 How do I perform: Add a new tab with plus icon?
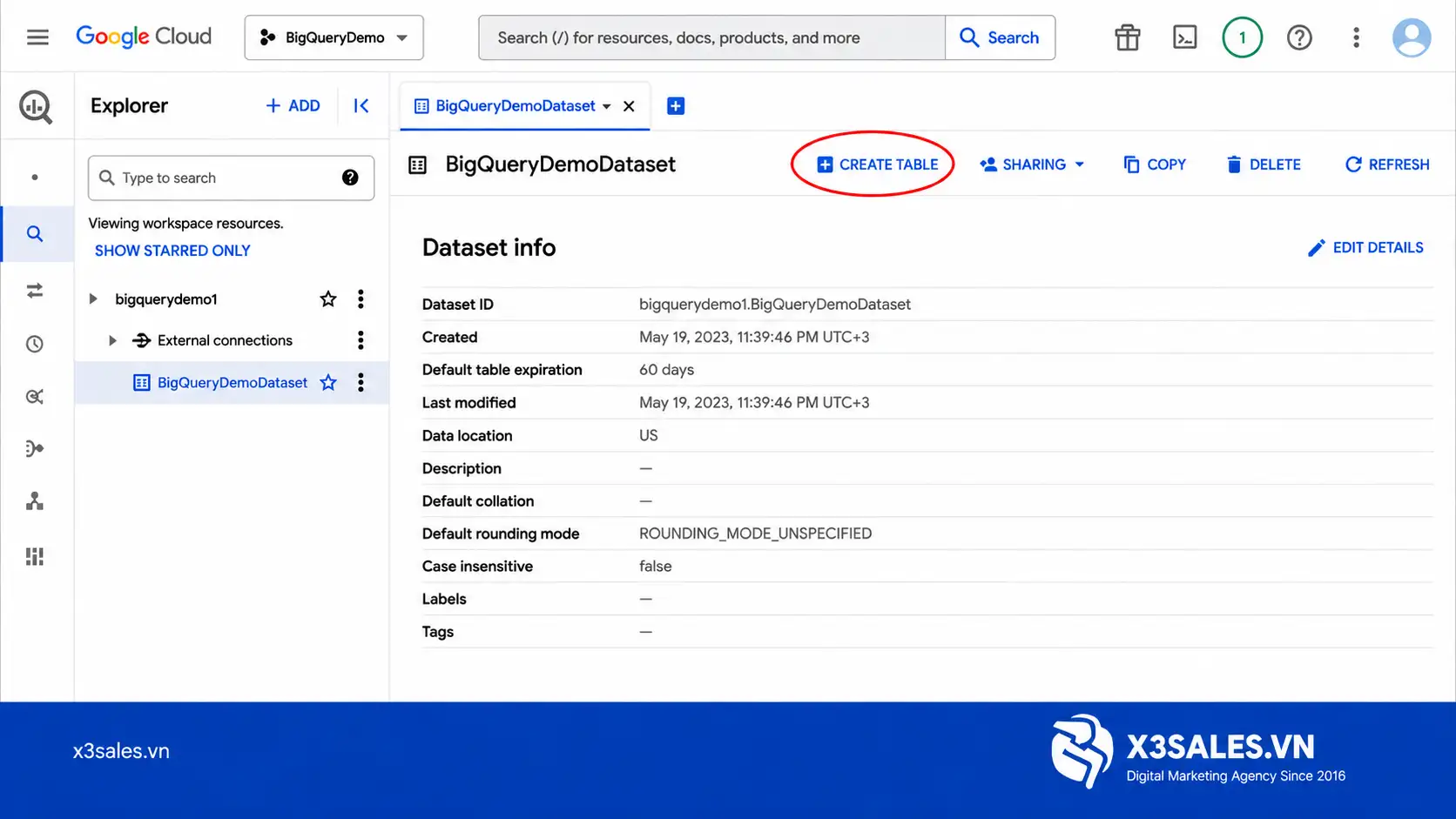pyautogui.click(x=676, y=106)
